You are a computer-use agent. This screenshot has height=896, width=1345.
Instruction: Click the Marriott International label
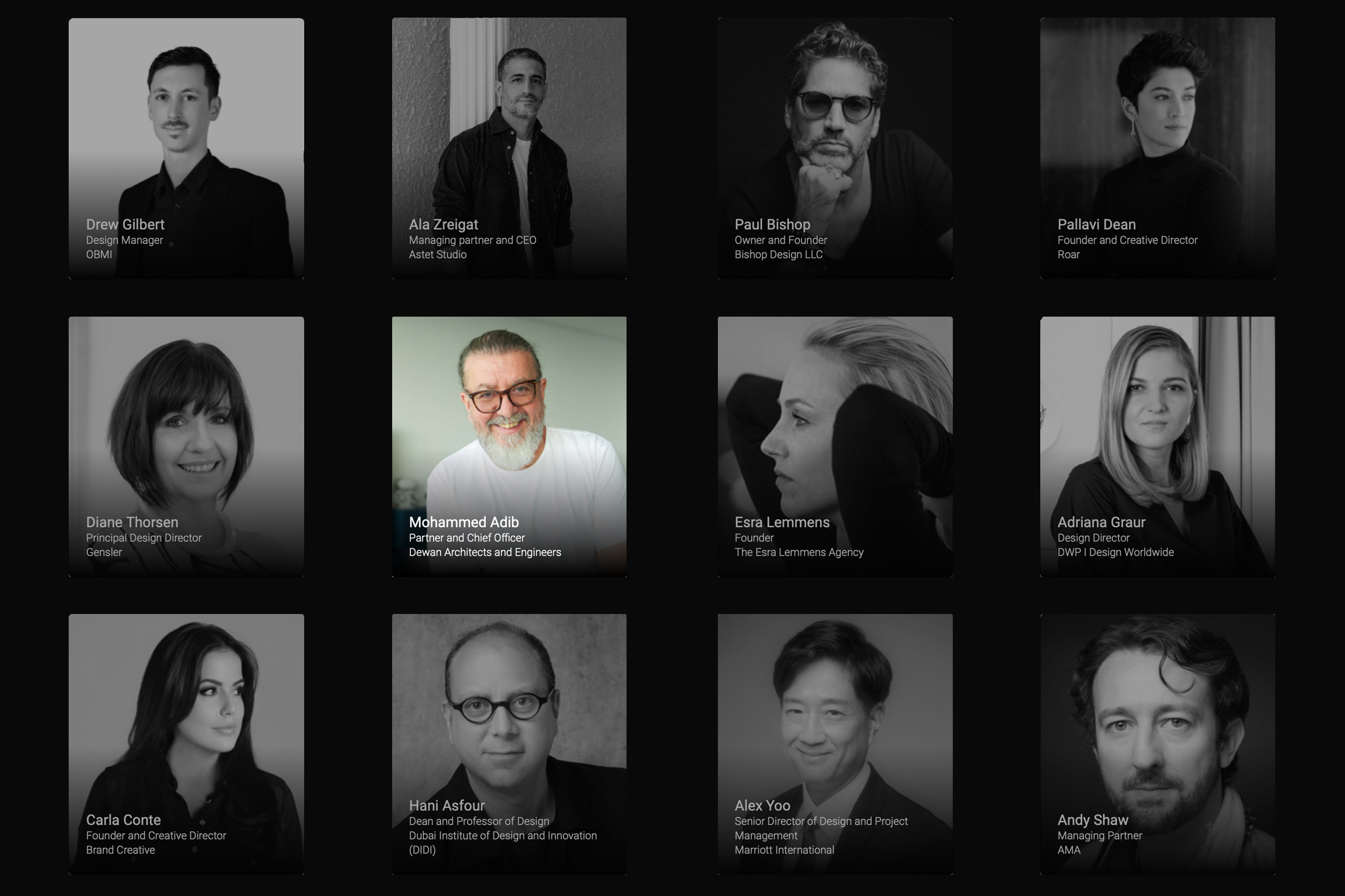coord(784,849)
